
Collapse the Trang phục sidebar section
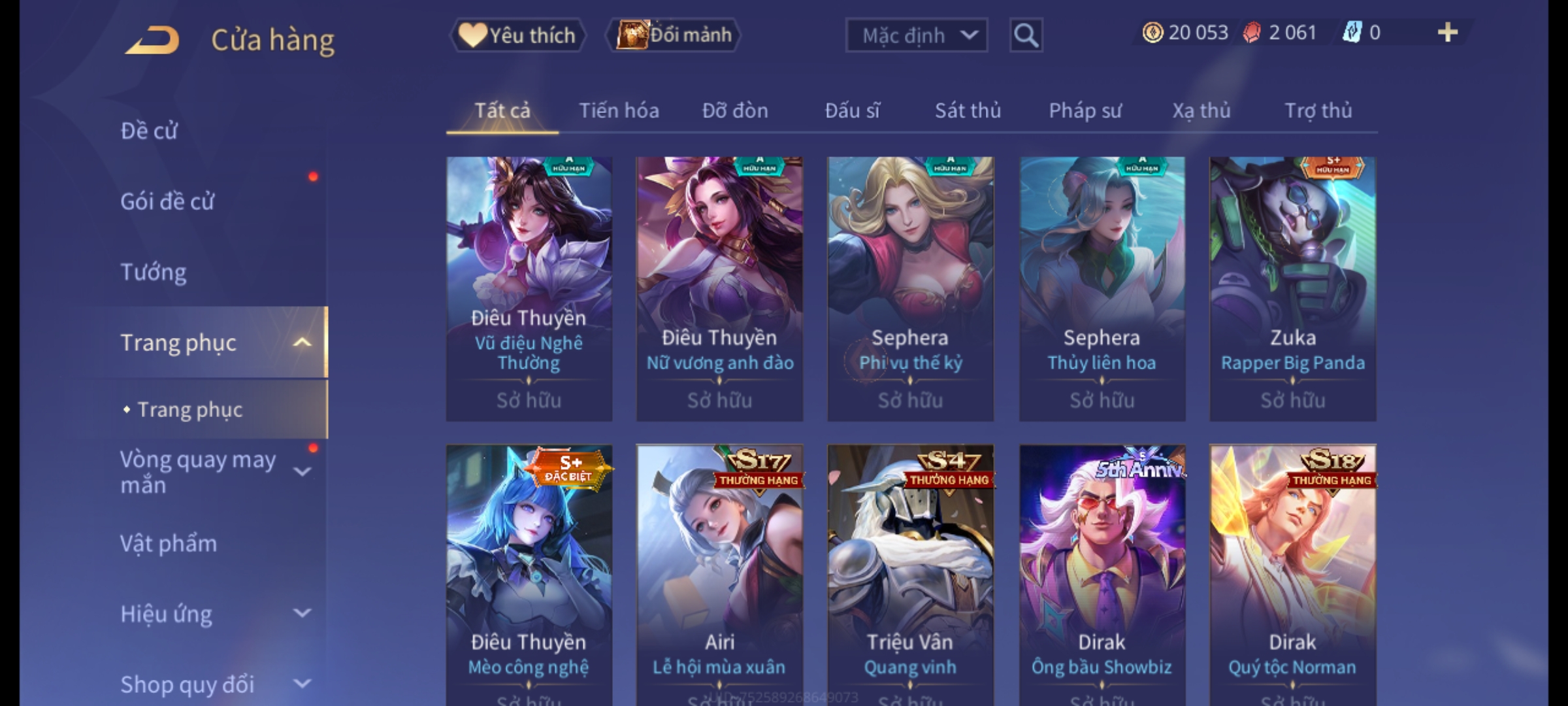tap(302, 343)
